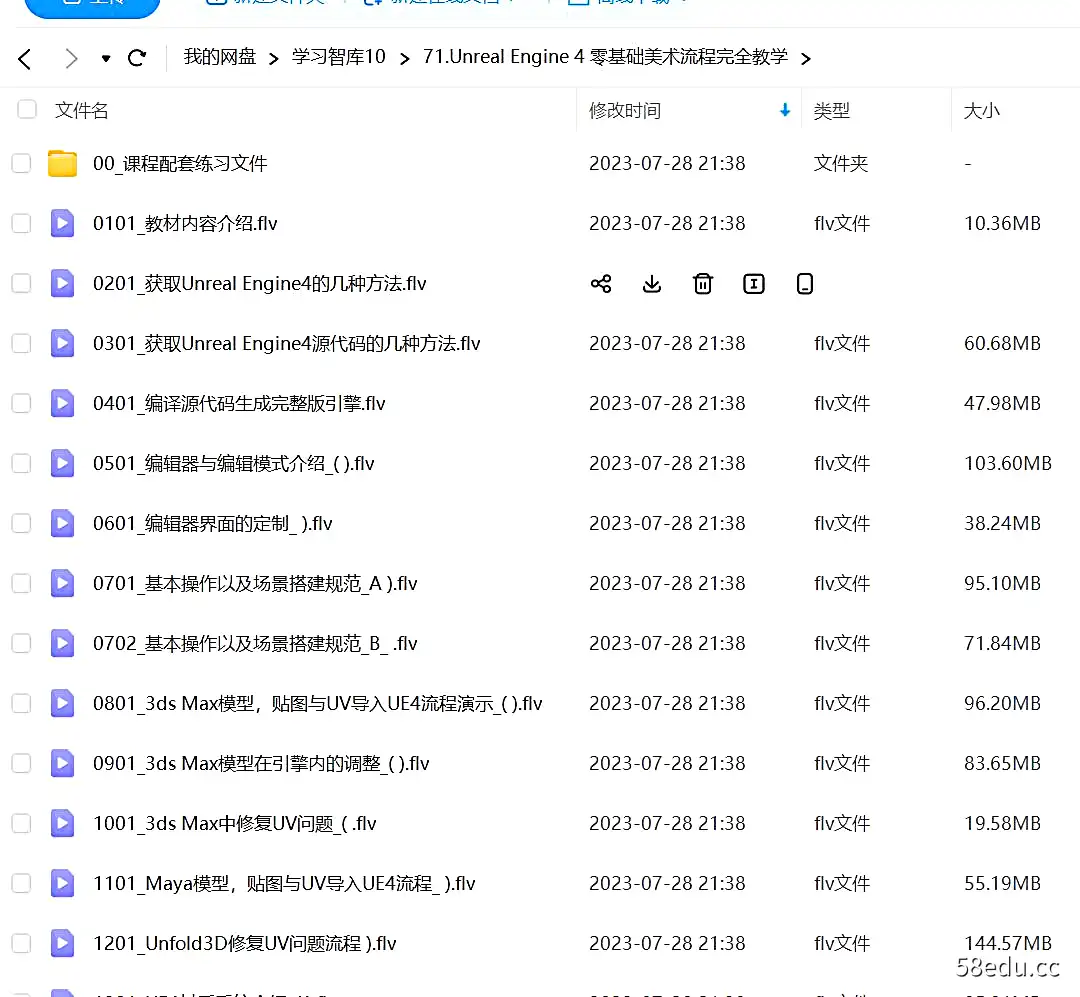Expand the breadcrumb chevron after the course folder

pyautogui.click(x=805, y=57)
